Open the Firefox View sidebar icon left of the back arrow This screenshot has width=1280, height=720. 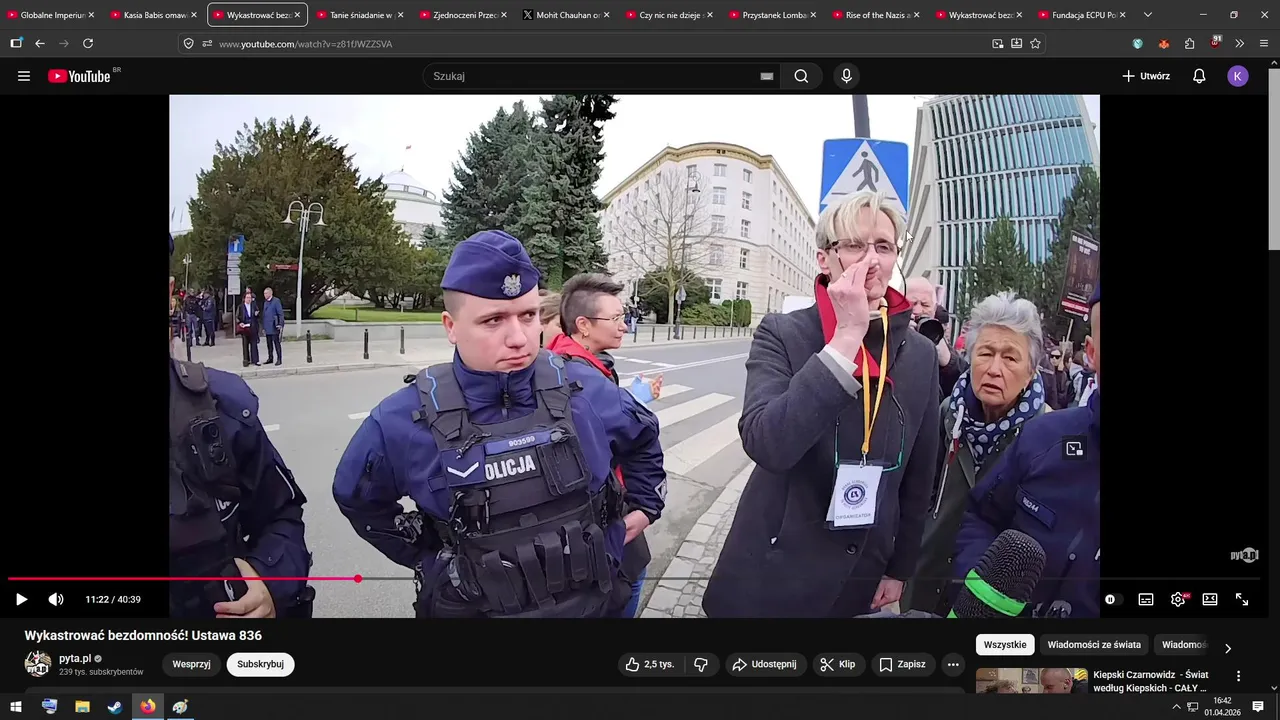click(x=16, y=44)
